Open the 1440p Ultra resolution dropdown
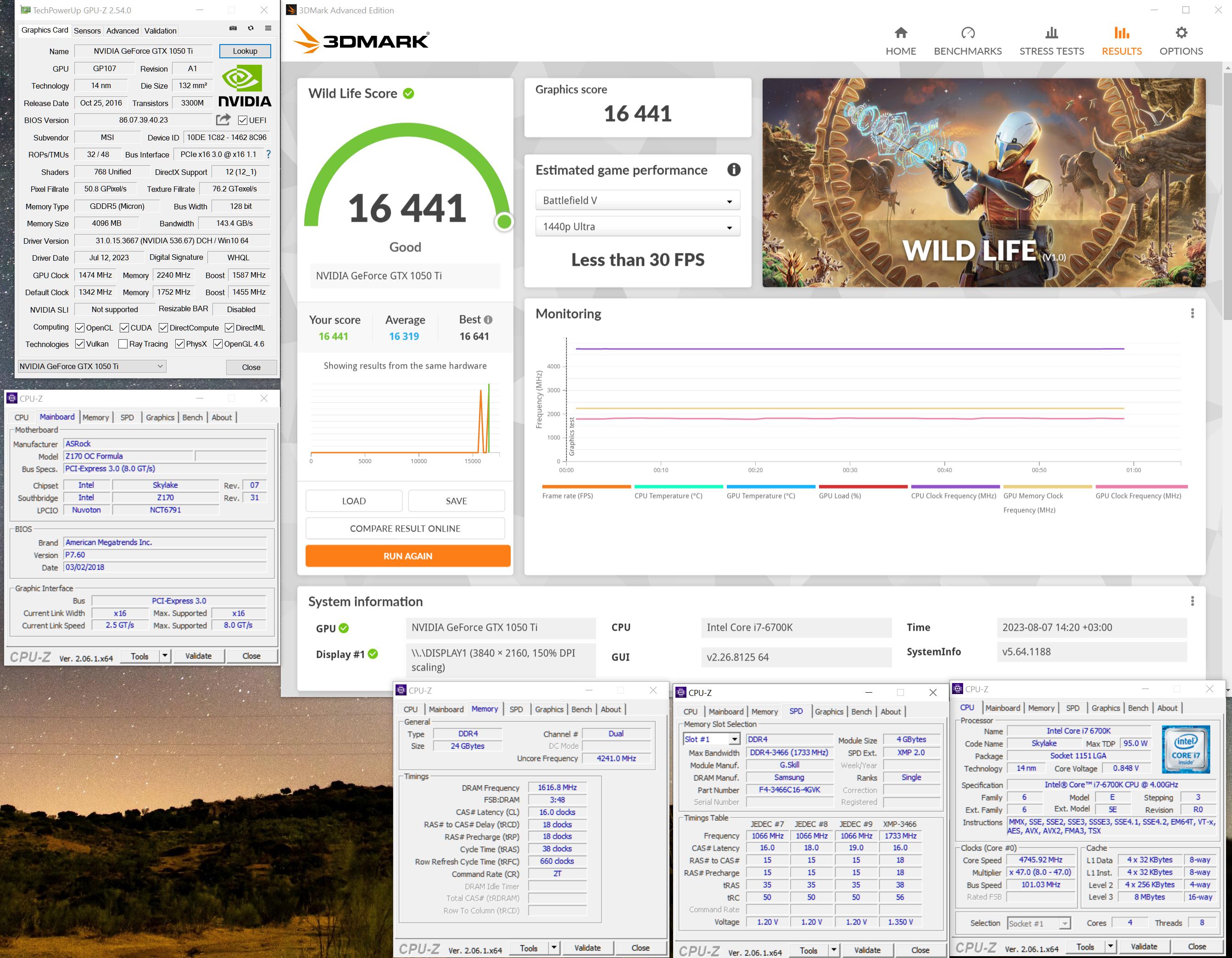The width and height of the screenshot is (1232, 958). (637, 226)
